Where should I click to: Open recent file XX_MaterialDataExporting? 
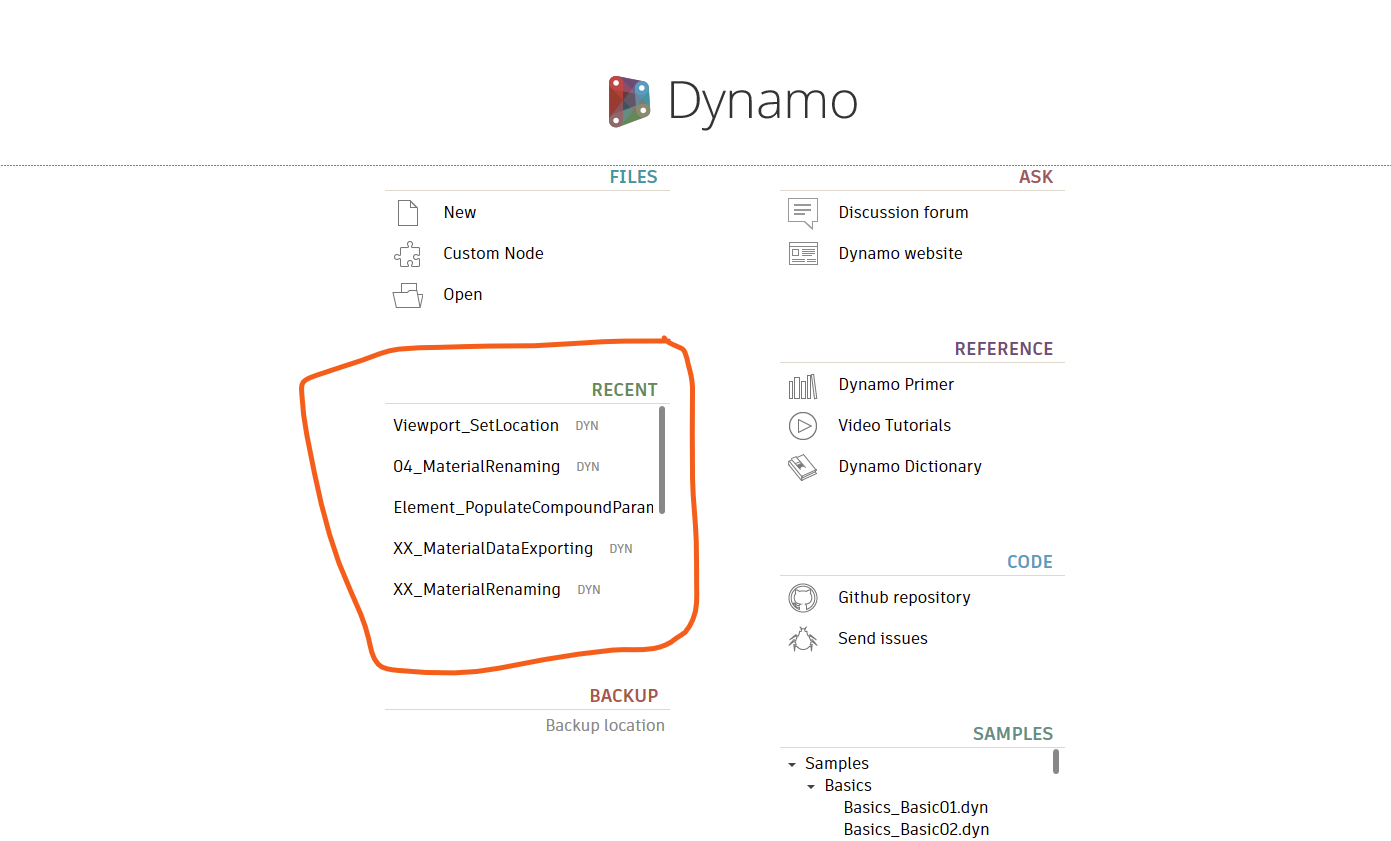coord(493,549)
